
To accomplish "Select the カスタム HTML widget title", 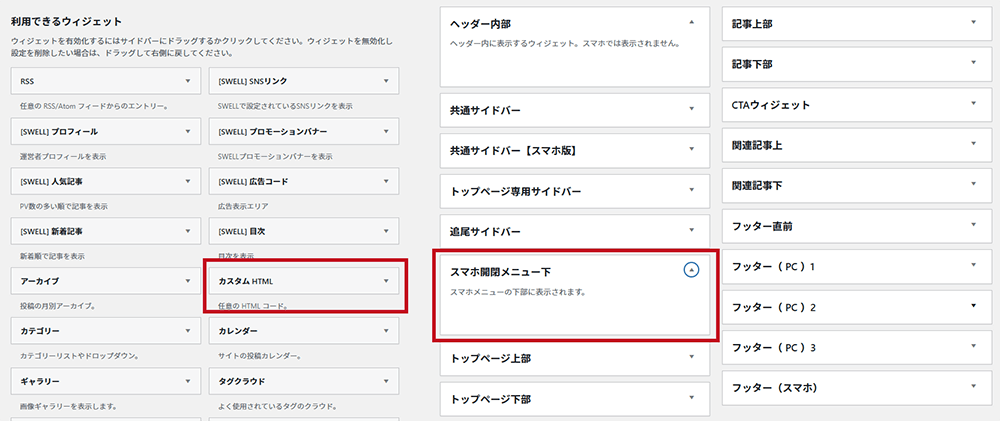I will tap(246, 281).
